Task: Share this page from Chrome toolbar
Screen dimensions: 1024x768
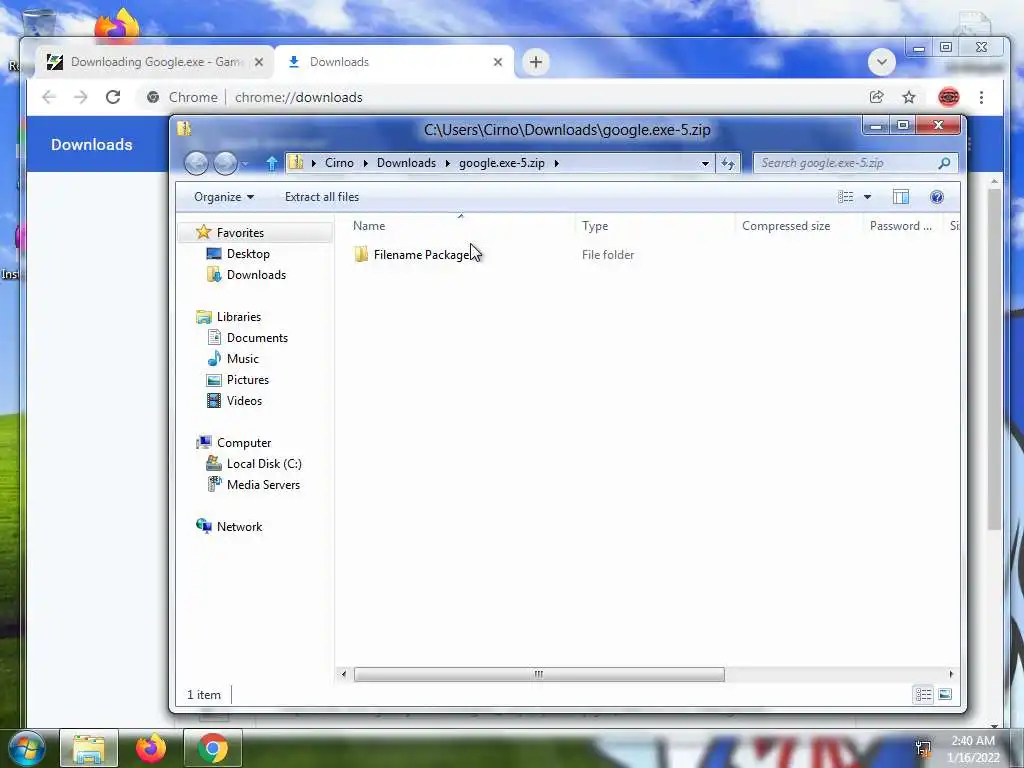Action: 876,97
